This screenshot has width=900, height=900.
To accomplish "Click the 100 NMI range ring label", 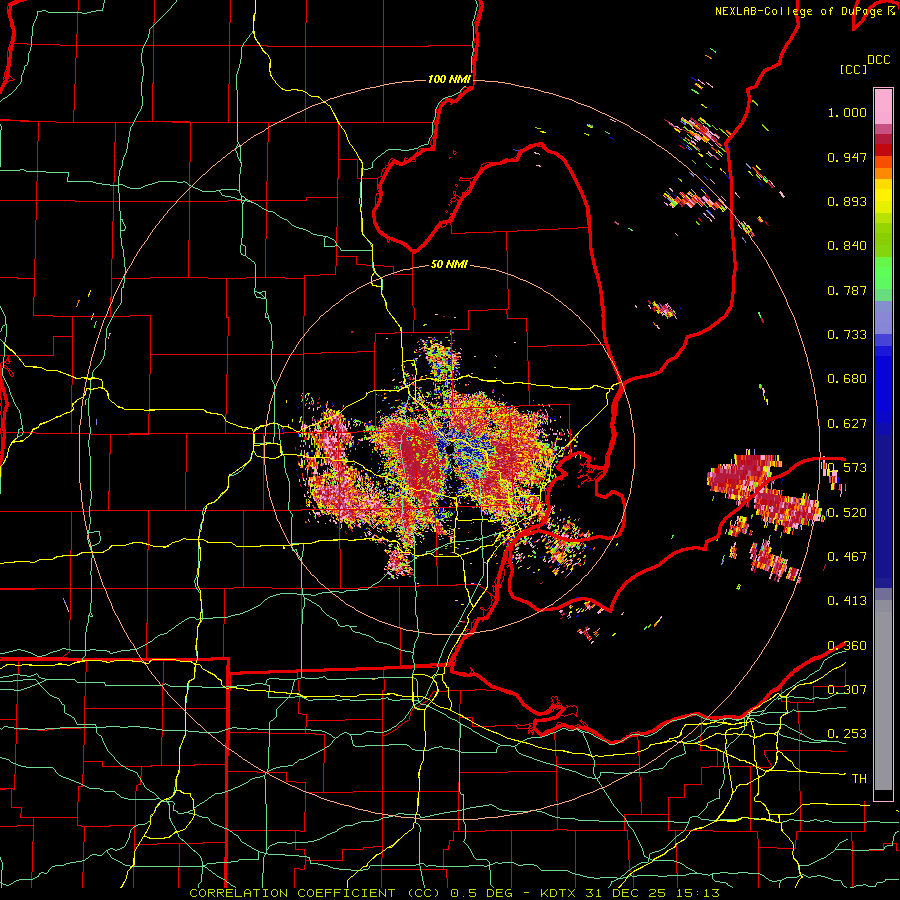I will click(x=449, y=79).
